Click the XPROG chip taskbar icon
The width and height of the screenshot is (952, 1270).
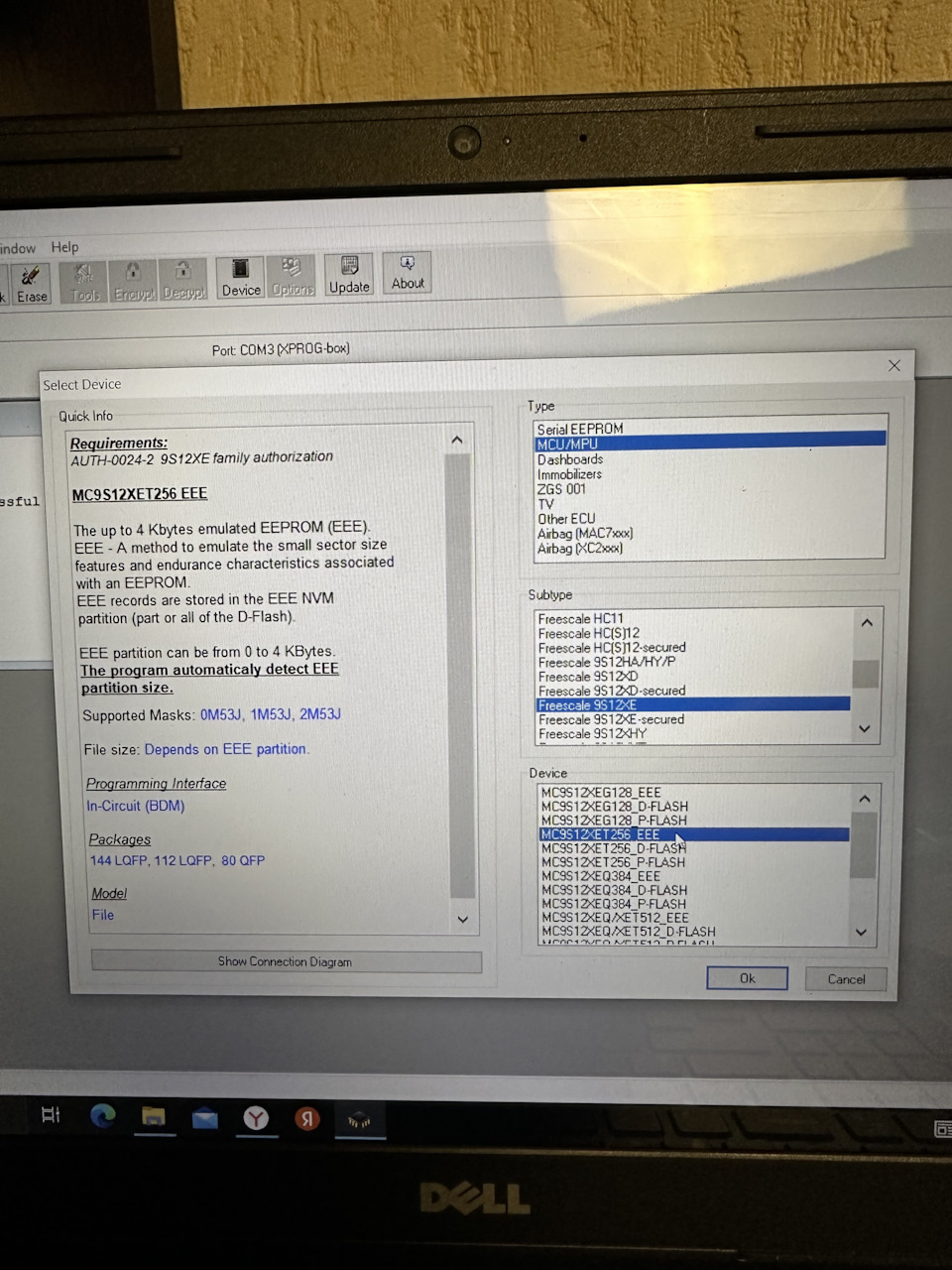[x=358, y=1120]
